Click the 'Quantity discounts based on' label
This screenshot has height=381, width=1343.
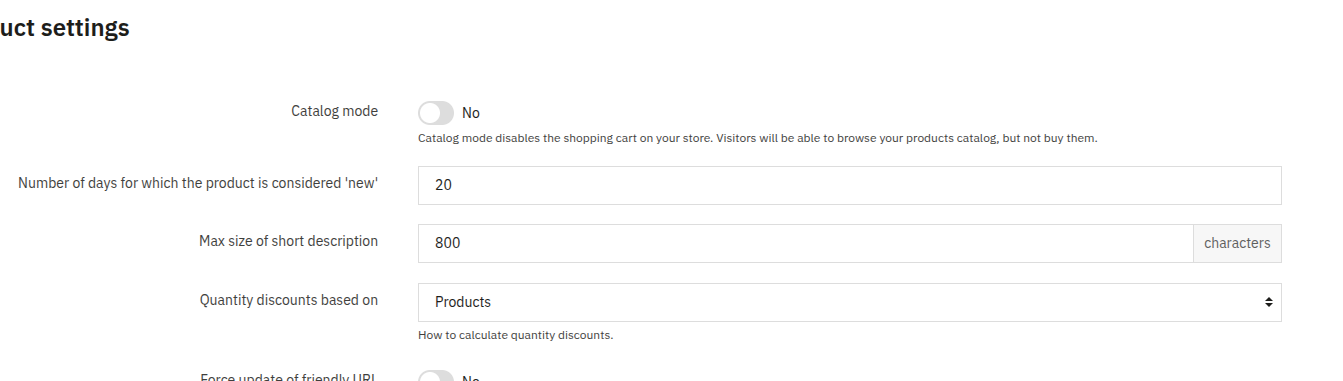(x=289, y=300)
